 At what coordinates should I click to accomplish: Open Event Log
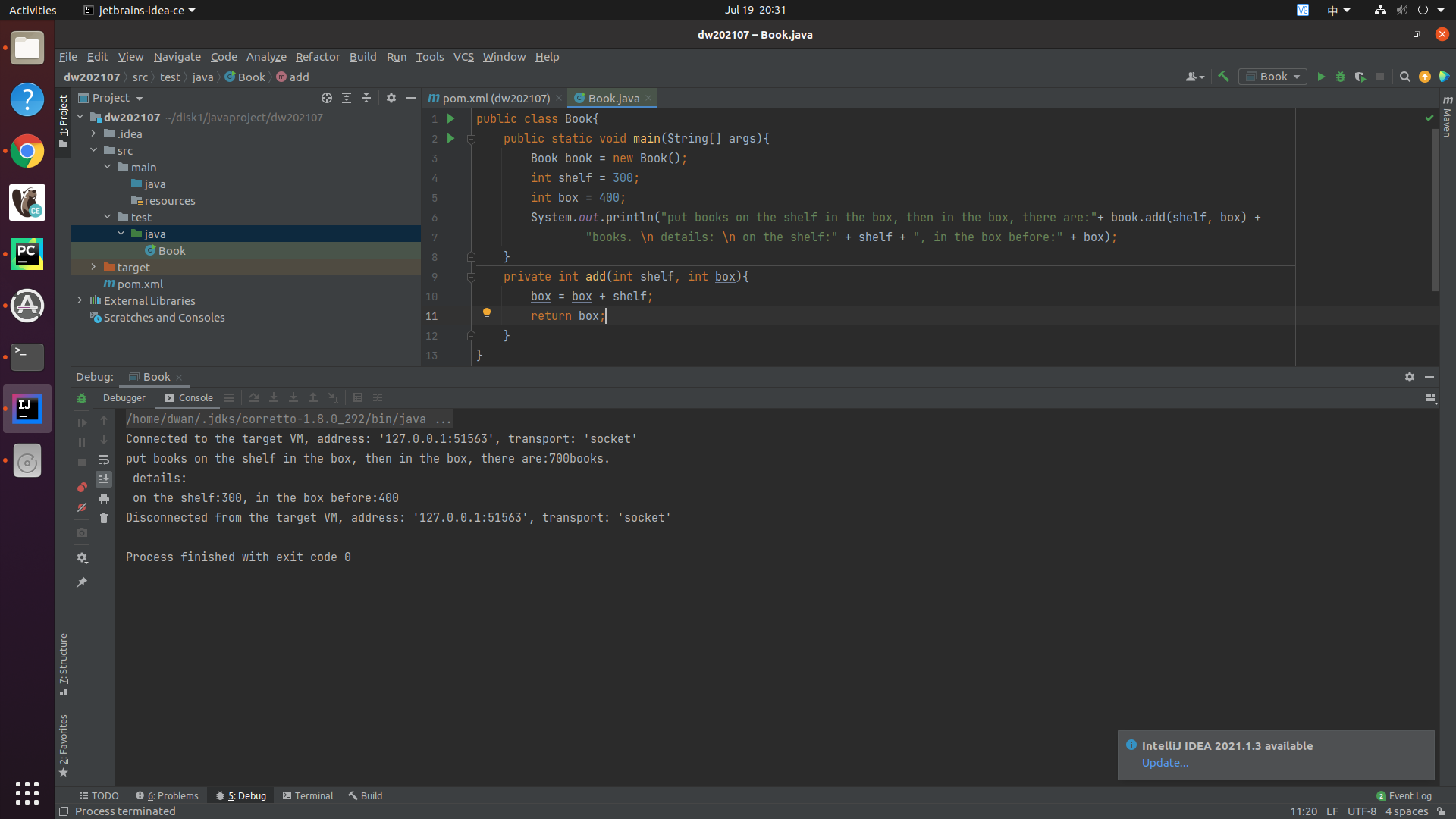[x=1404, y=795]
